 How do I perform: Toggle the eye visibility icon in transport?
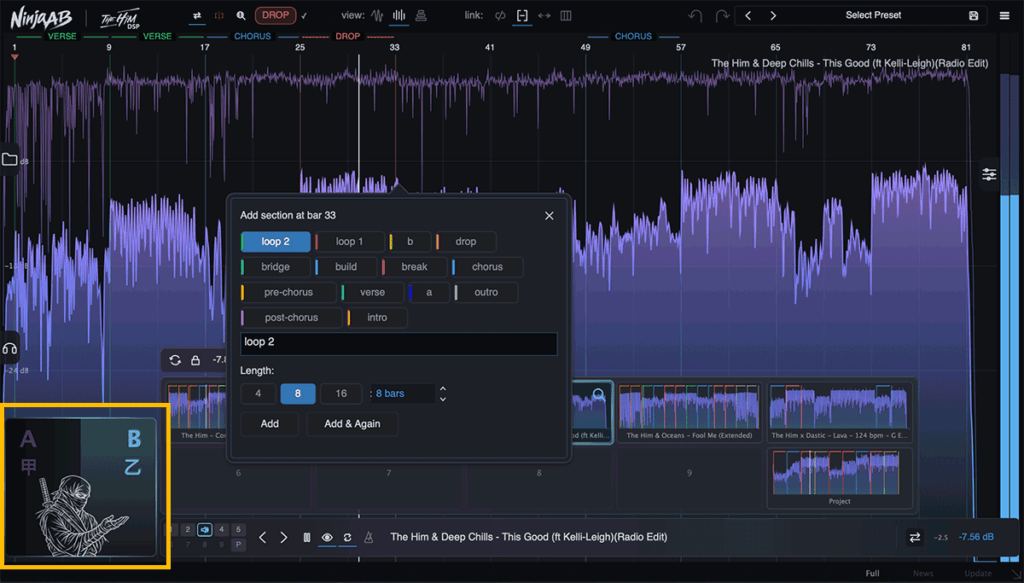(327, 537)
